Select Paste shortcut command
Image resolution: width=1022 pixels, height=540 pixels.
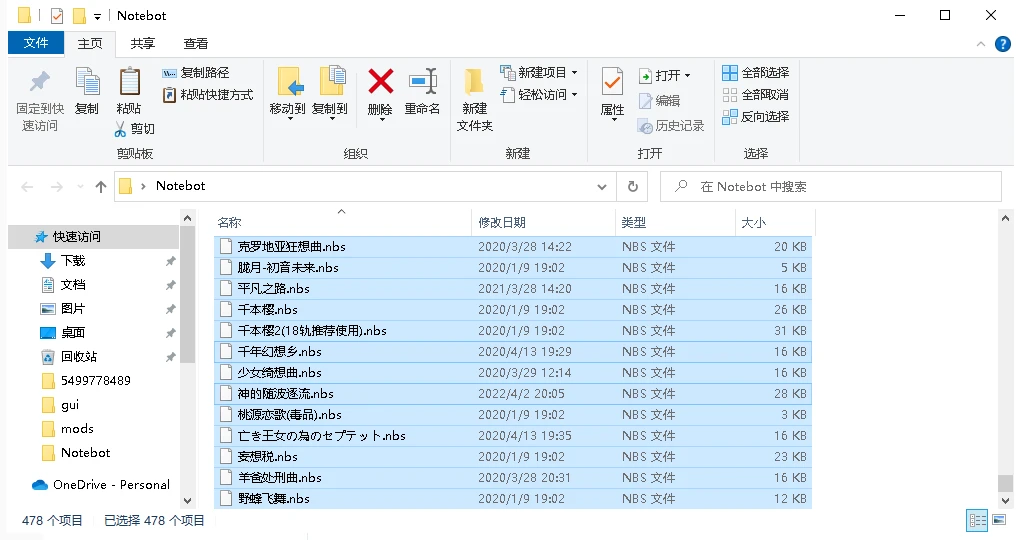coord(207,95)
